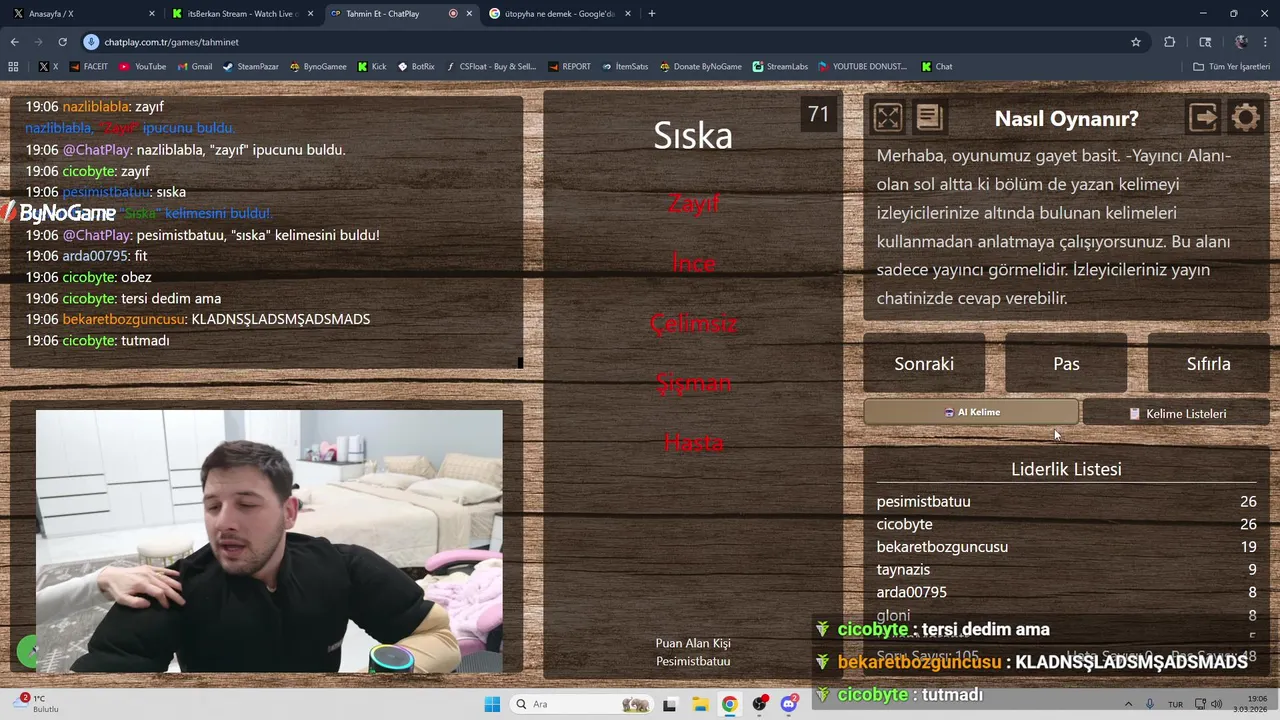Image resolution: width=1280 pixels, height=720 pixels.
Task: Open Google Chrome from taskbar
Action: [730, 704]
